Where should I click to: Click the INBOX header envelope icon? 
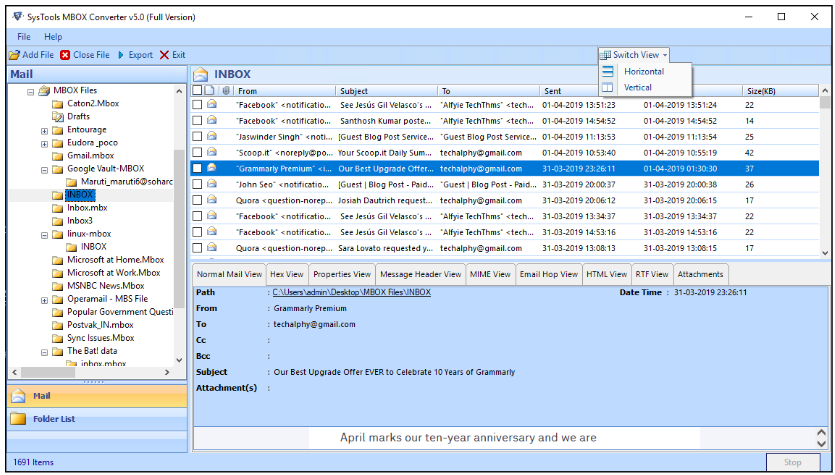[201, 74]
